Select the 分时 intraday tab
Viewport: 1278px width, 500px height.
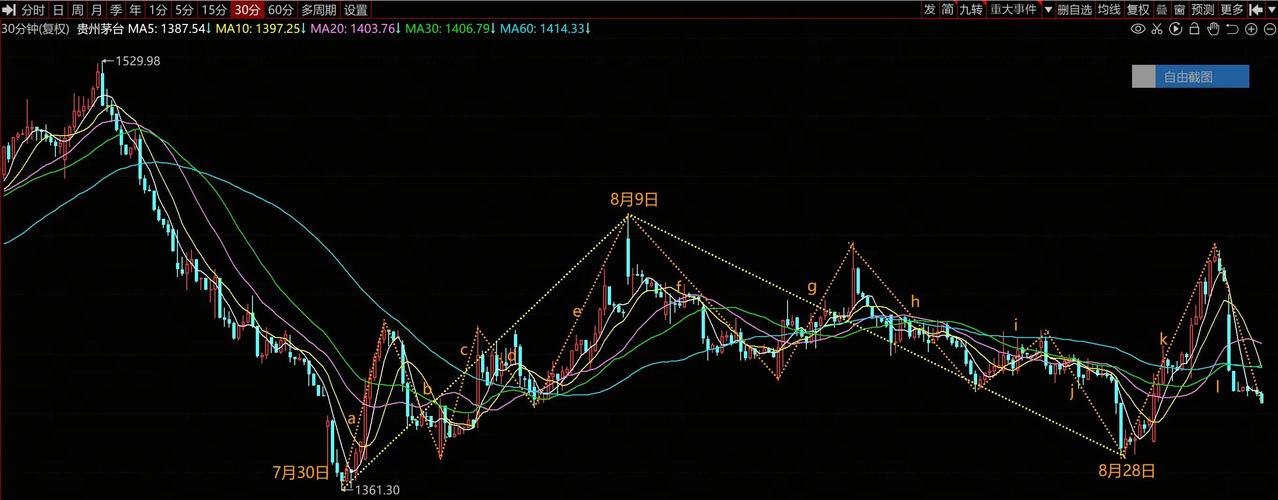pos(33,9)
